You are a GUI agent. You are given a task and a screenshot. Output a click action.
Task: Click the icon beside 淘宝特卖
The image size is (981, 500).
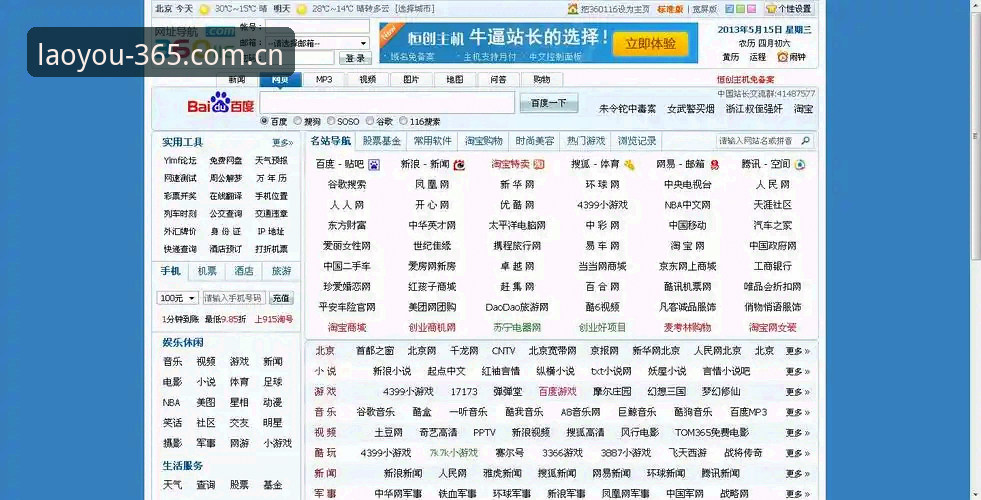[539, 165]
